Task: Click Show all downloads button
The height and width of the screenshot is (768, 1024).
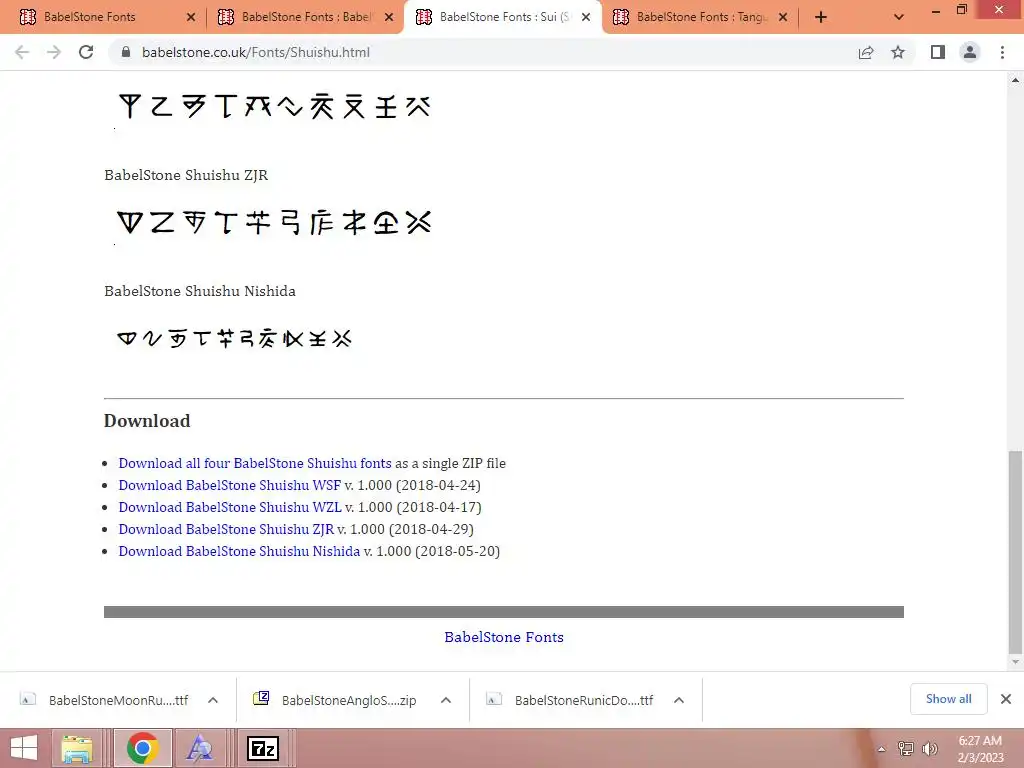Action: 948,699
